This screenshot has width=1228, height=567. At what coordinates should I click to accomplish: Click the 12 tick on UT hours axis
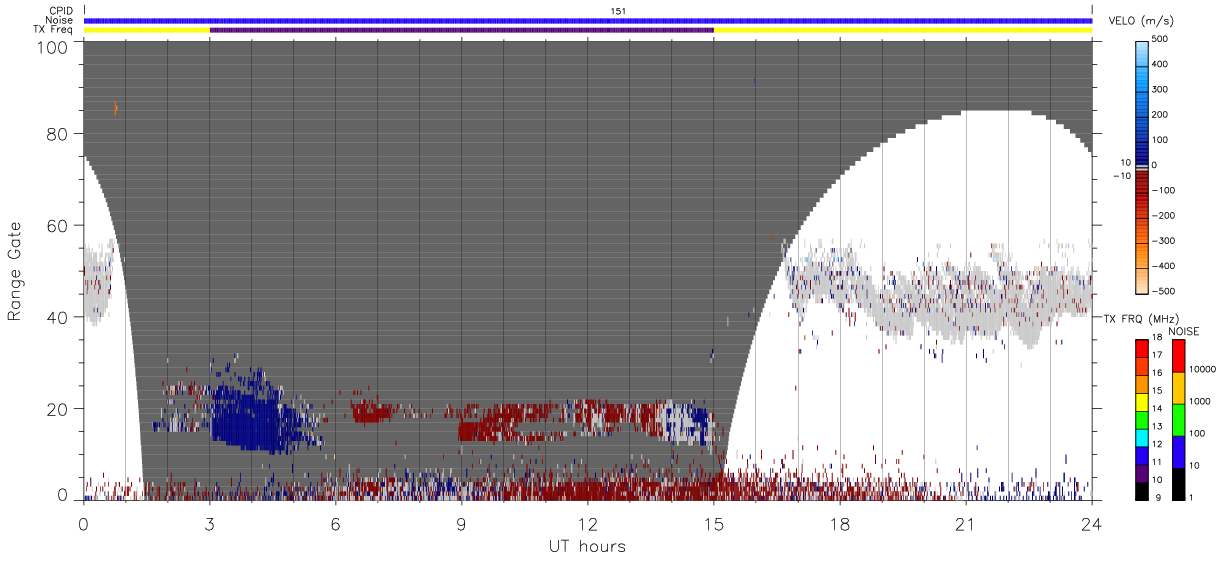tap(587, 523)
